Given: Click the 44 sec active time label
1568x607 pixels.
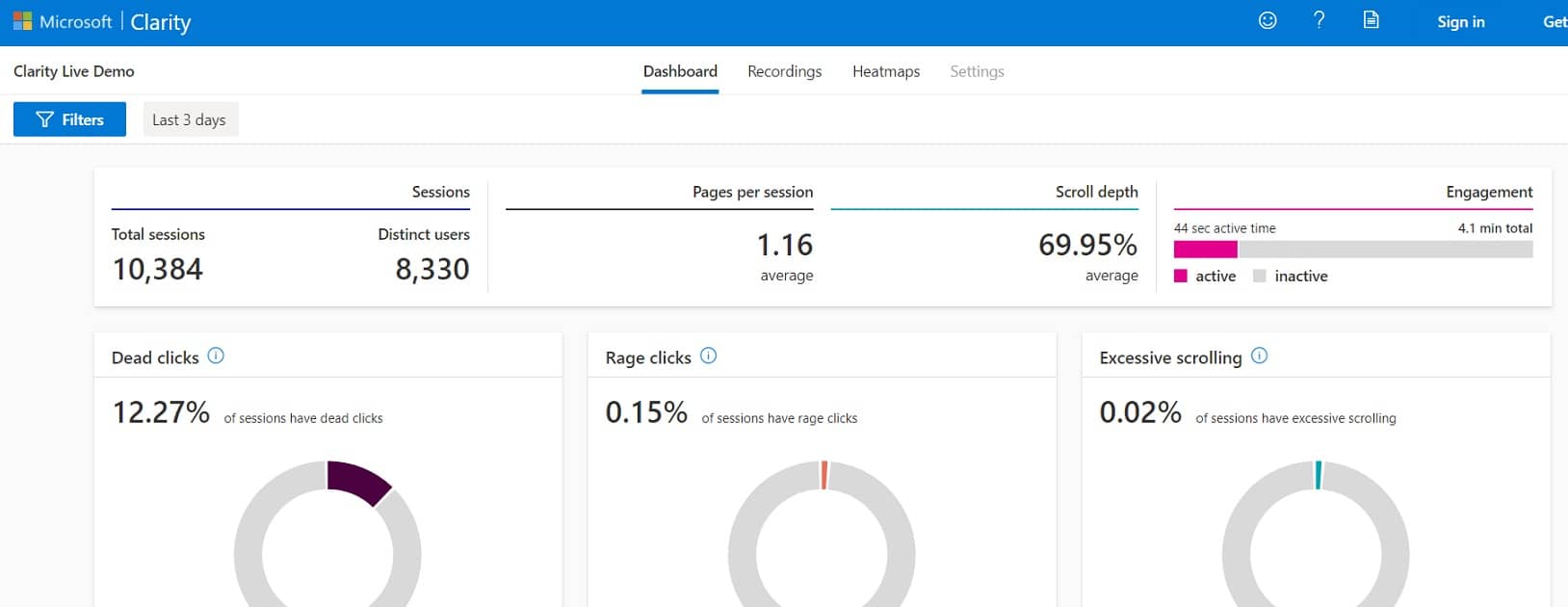Looking at the screenshot, I should (1225, 228).
